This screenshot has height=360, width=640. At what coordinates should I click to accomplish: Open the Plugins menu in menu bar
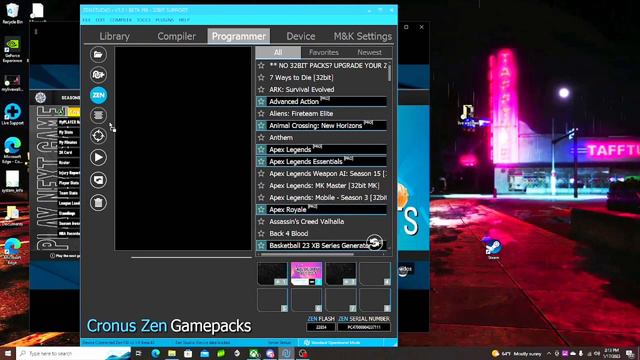(164, 20)
